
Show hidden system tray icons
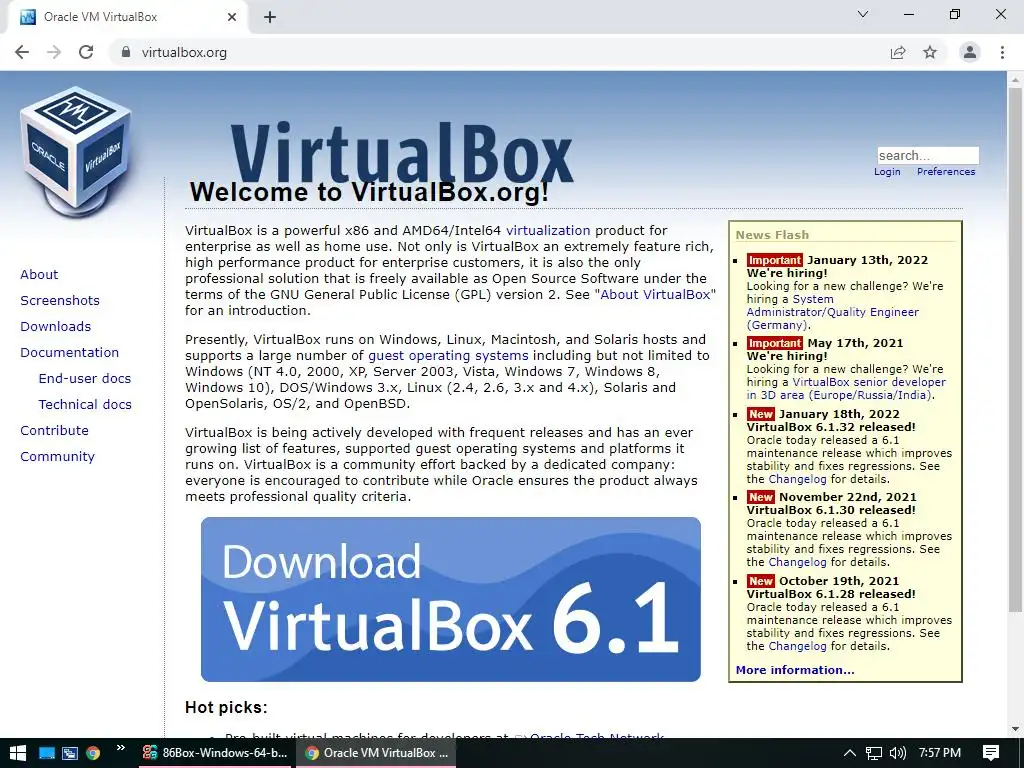[x=849, y=753]
